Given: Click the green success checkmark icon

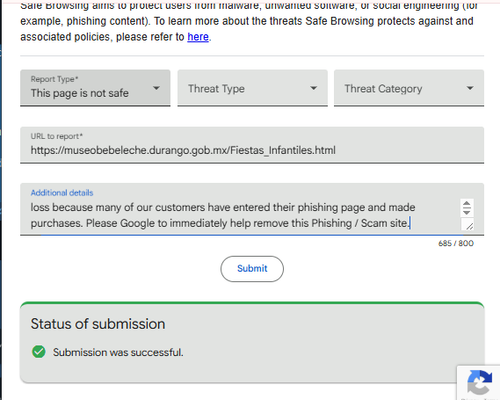Looking at the screenshot, I should tap(39, 352).
